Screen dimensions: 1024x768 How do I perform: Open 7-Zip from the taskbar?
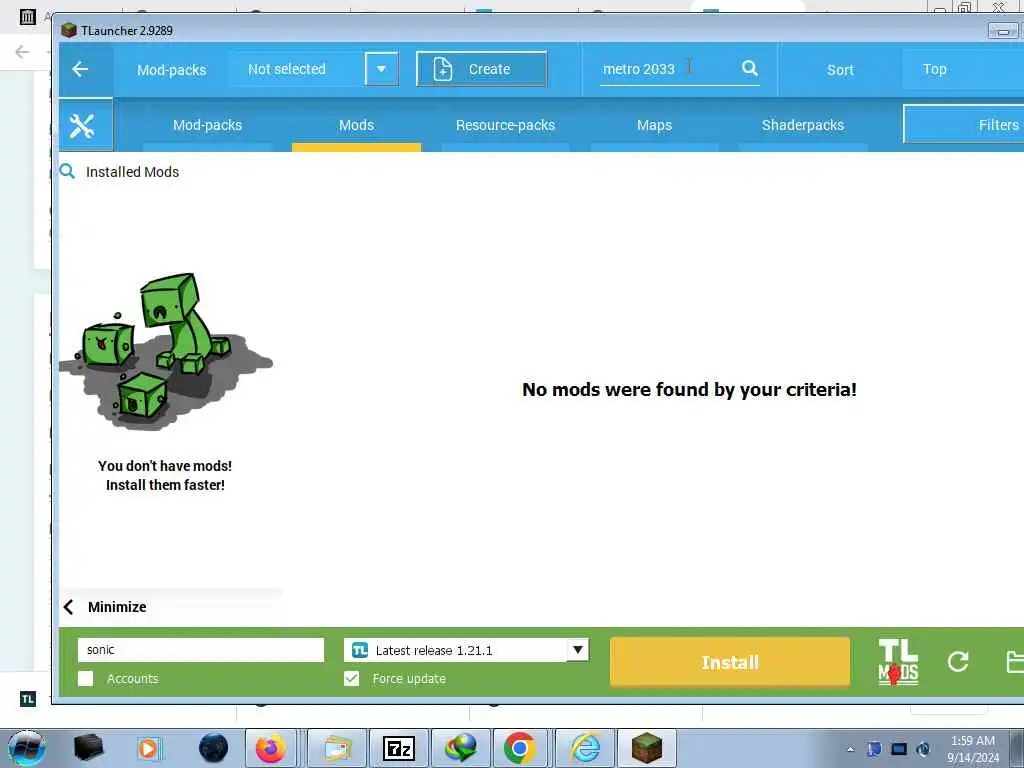coord(398,748)
